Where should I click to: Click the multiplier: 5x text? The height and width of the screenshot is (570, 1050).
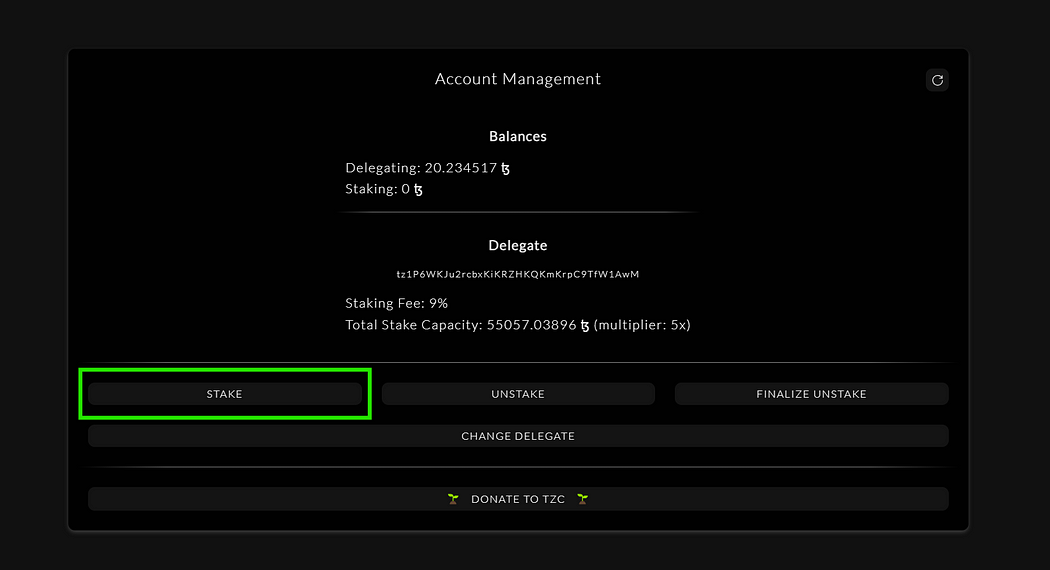pyautogui.click(x=642, y=325)
